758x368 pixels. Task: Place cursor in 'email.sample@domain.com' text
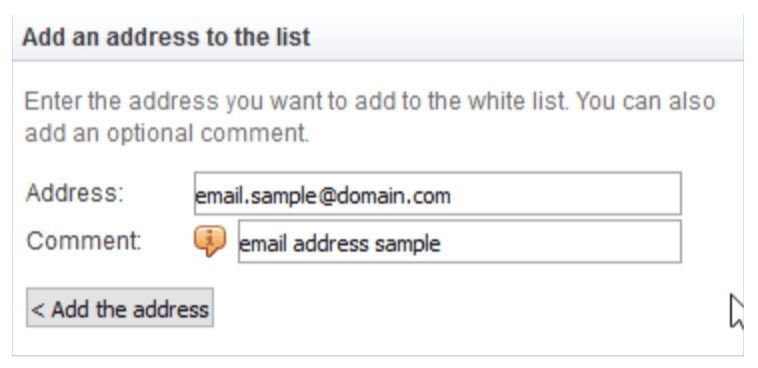[322, 196]
